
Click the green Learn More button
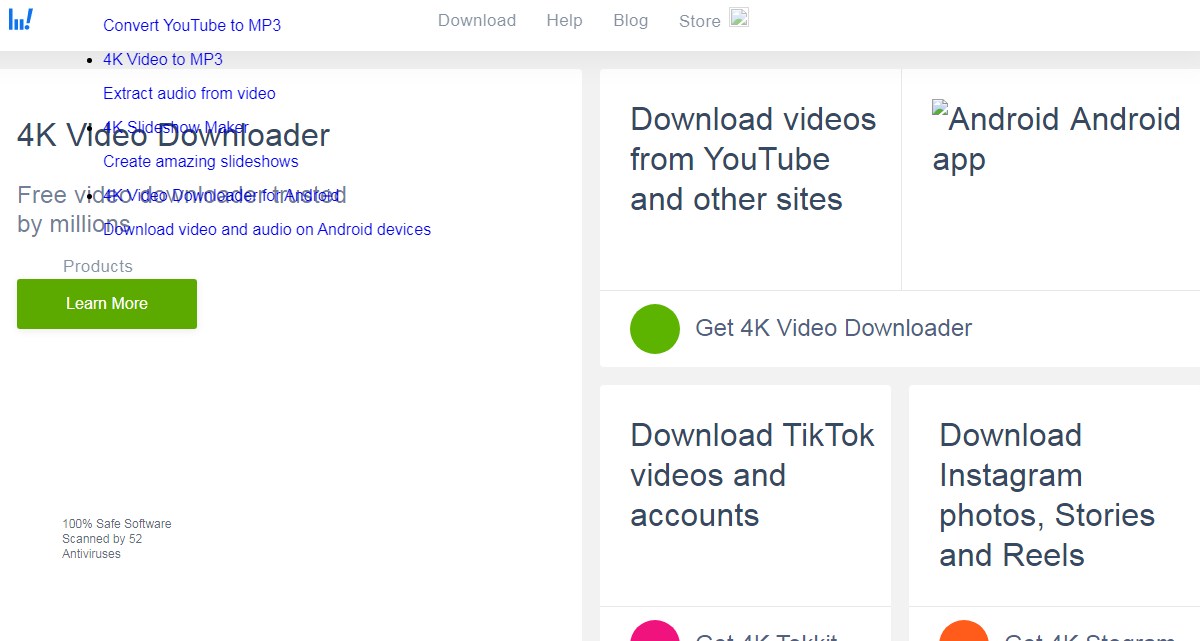107,304
